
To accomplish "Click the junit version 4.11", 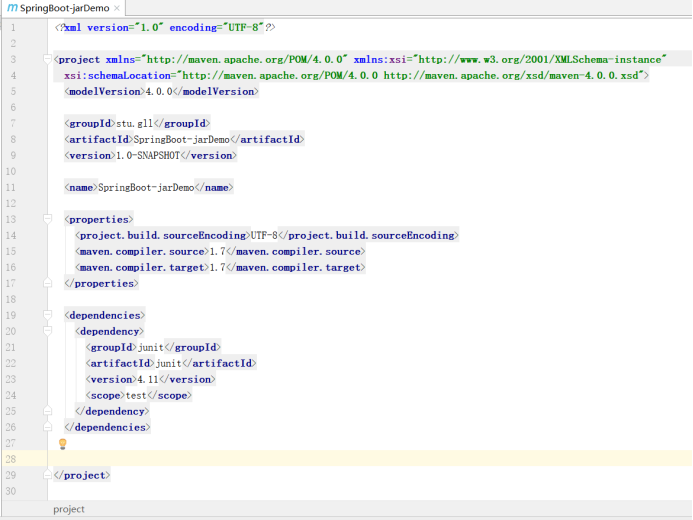I will (x=148, y=379).
